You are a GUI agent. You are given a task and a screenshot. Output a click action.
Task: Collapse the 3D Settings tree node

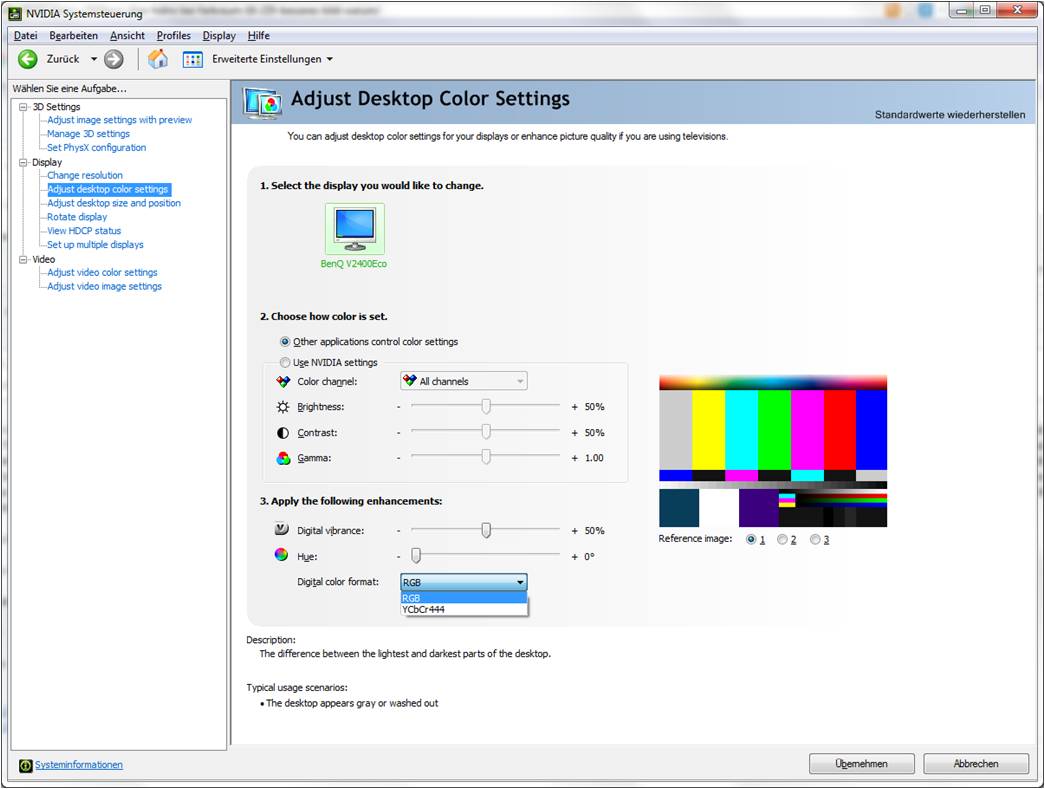24,107
